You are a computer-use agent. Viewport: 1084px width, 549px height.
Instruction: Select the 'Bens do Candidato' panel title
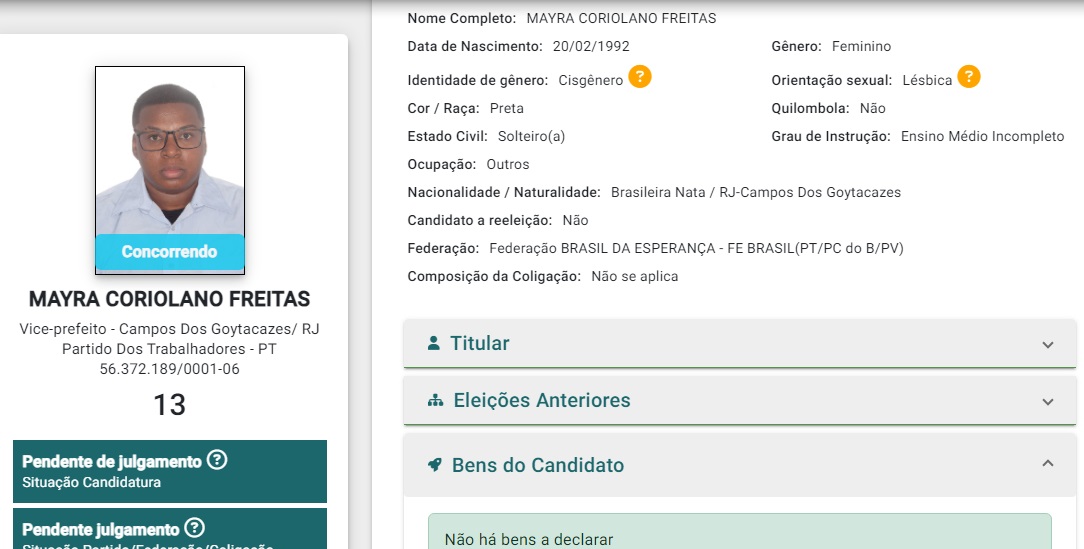pyautogui.click(x=537, y=465)
